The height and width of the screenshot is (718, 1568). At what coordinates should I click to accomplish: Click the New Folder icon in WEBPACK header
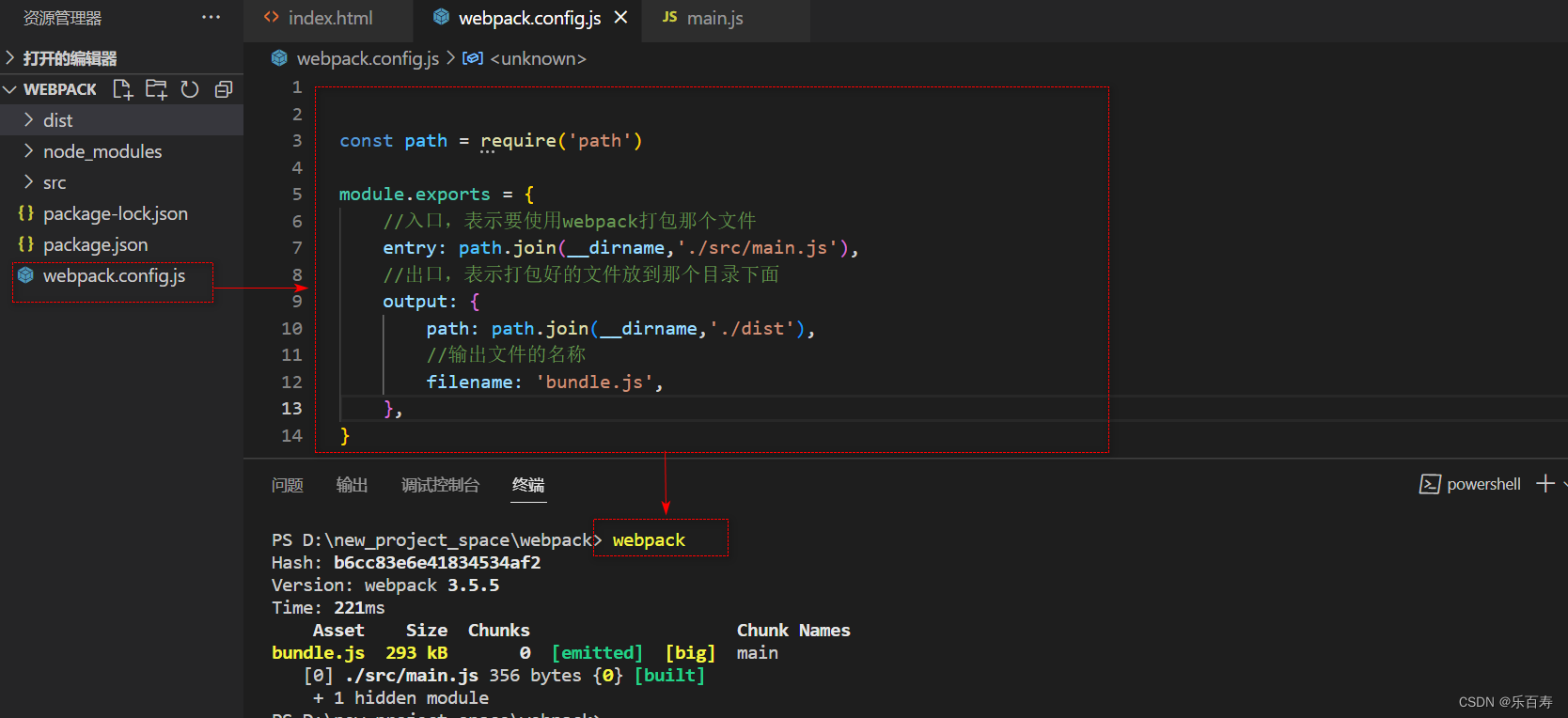[x=156, y=89]
